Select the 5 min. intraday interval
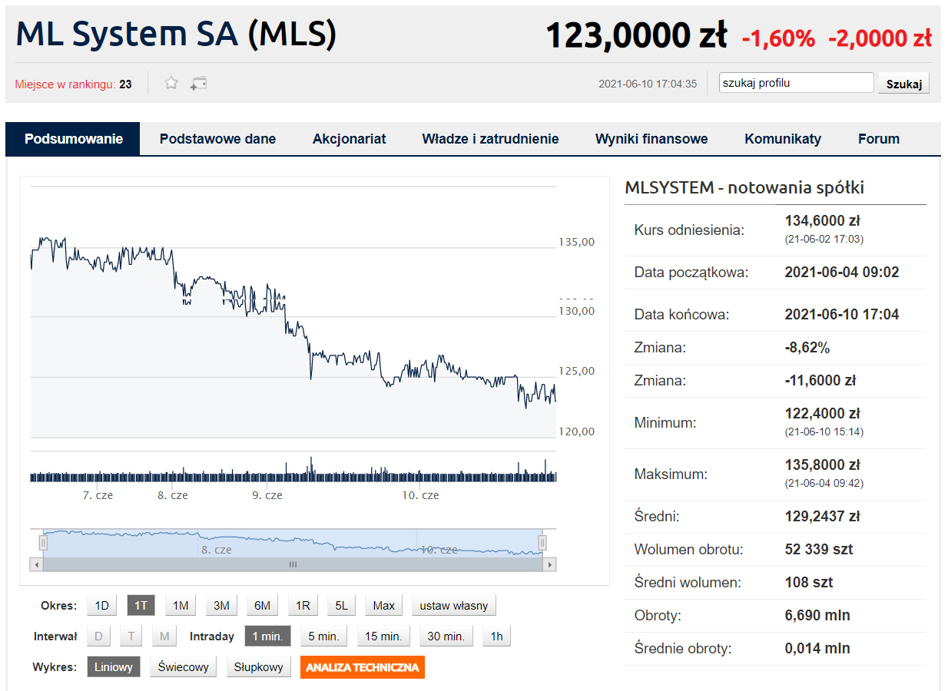Screen dimensions: 948x691 (323, 636)
